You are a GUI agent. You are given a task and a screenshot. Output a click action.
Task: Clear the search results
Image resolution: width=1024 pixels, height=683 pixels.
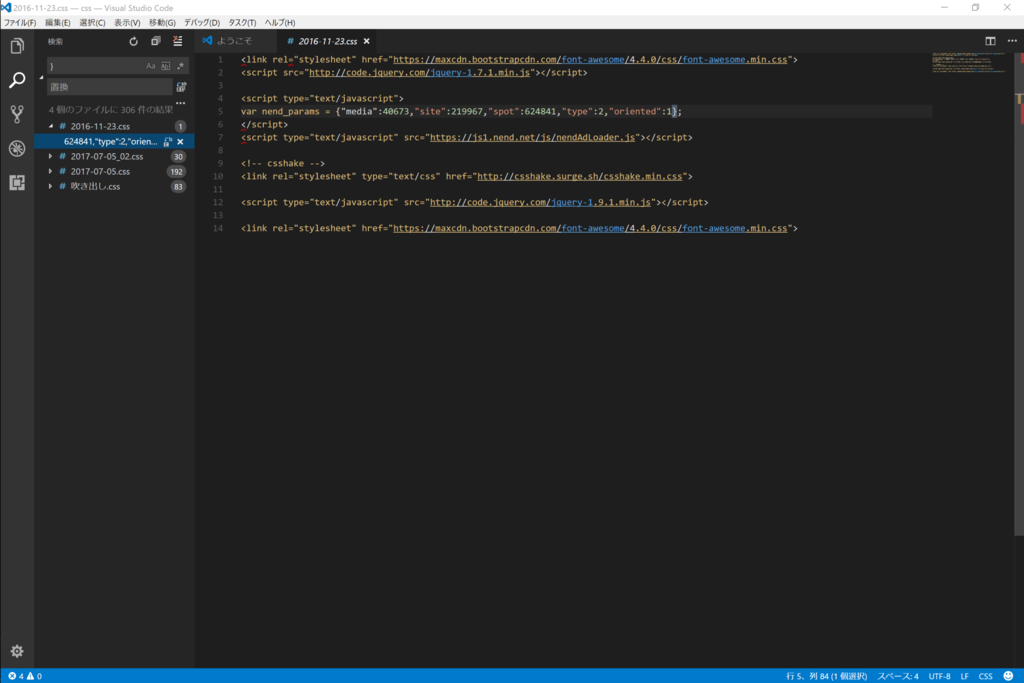click(178, 41)
